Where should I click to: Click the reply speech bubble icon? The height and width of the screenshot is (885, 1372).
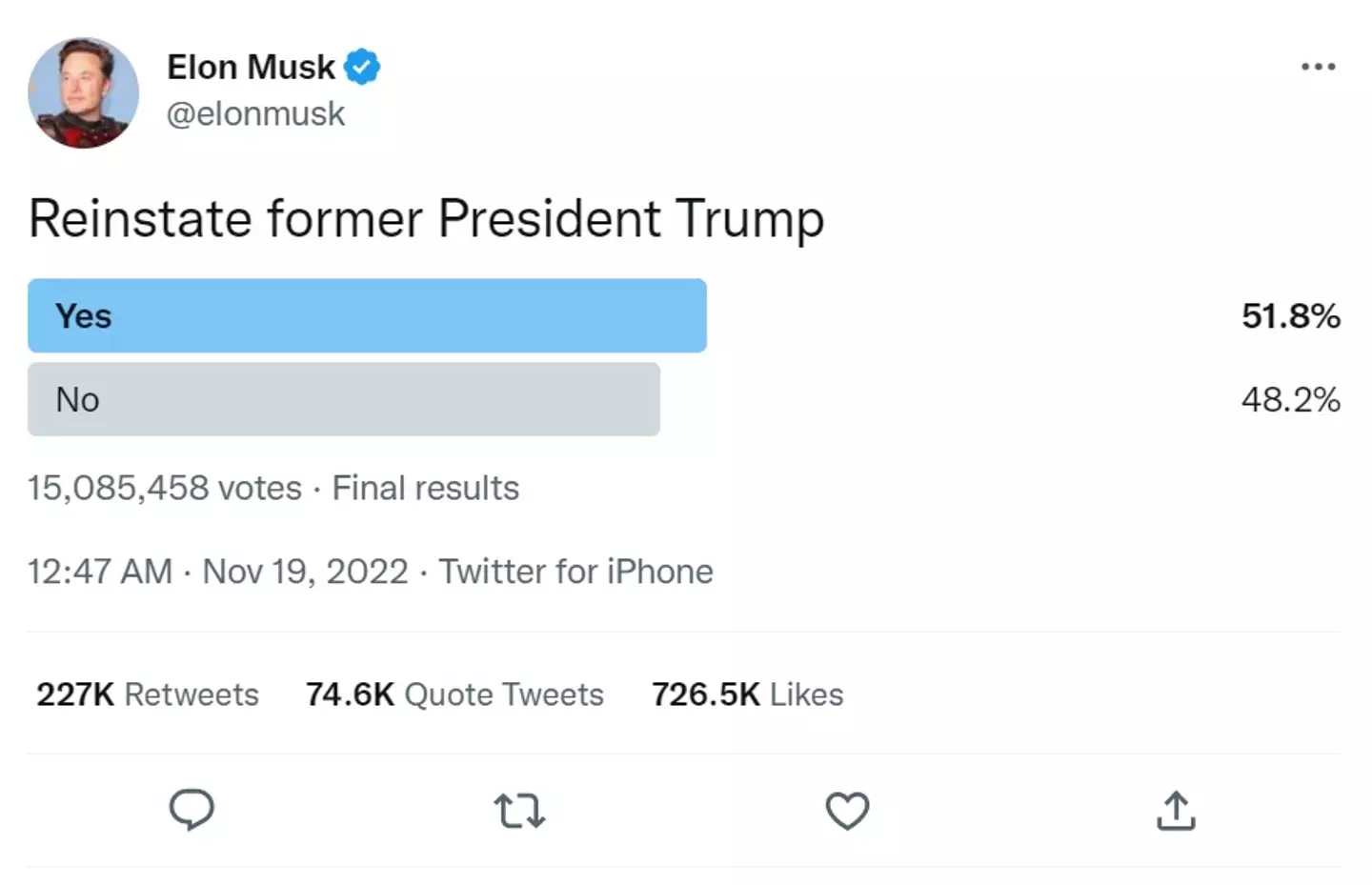point(192,810)
